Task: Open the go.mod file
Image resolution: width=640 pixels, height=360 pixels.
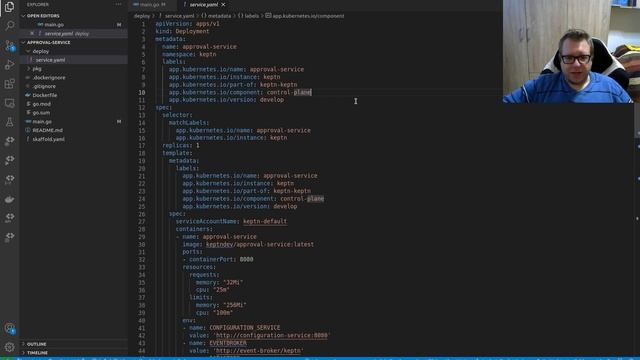Action: click(41, 104)
